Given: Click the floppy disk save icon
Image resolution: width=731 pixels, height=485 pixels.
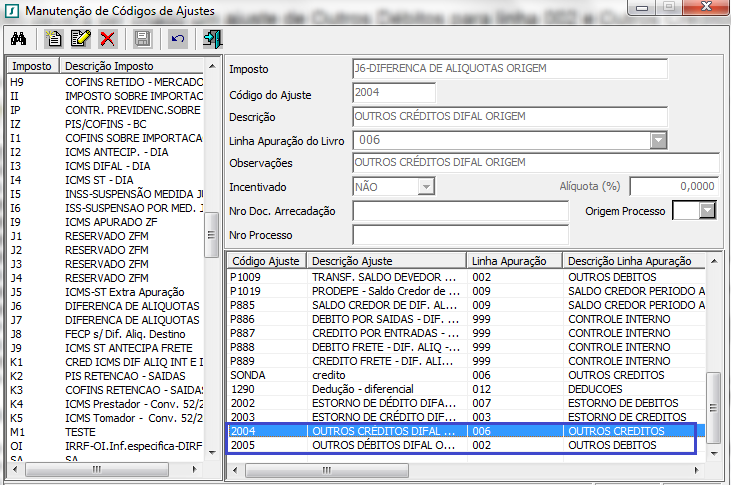Looking at the screenshot, I should (142, 39).
